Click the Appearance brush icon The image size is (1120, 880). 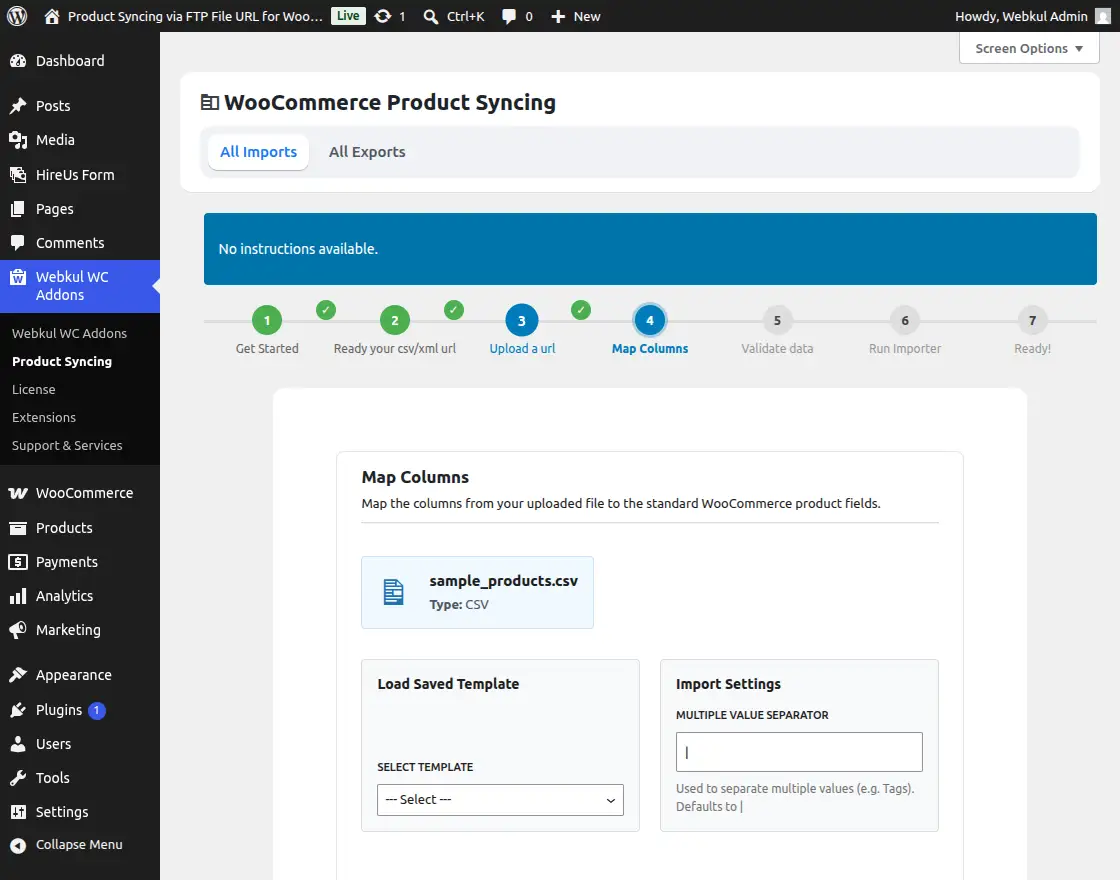click(x=18, y=675)
